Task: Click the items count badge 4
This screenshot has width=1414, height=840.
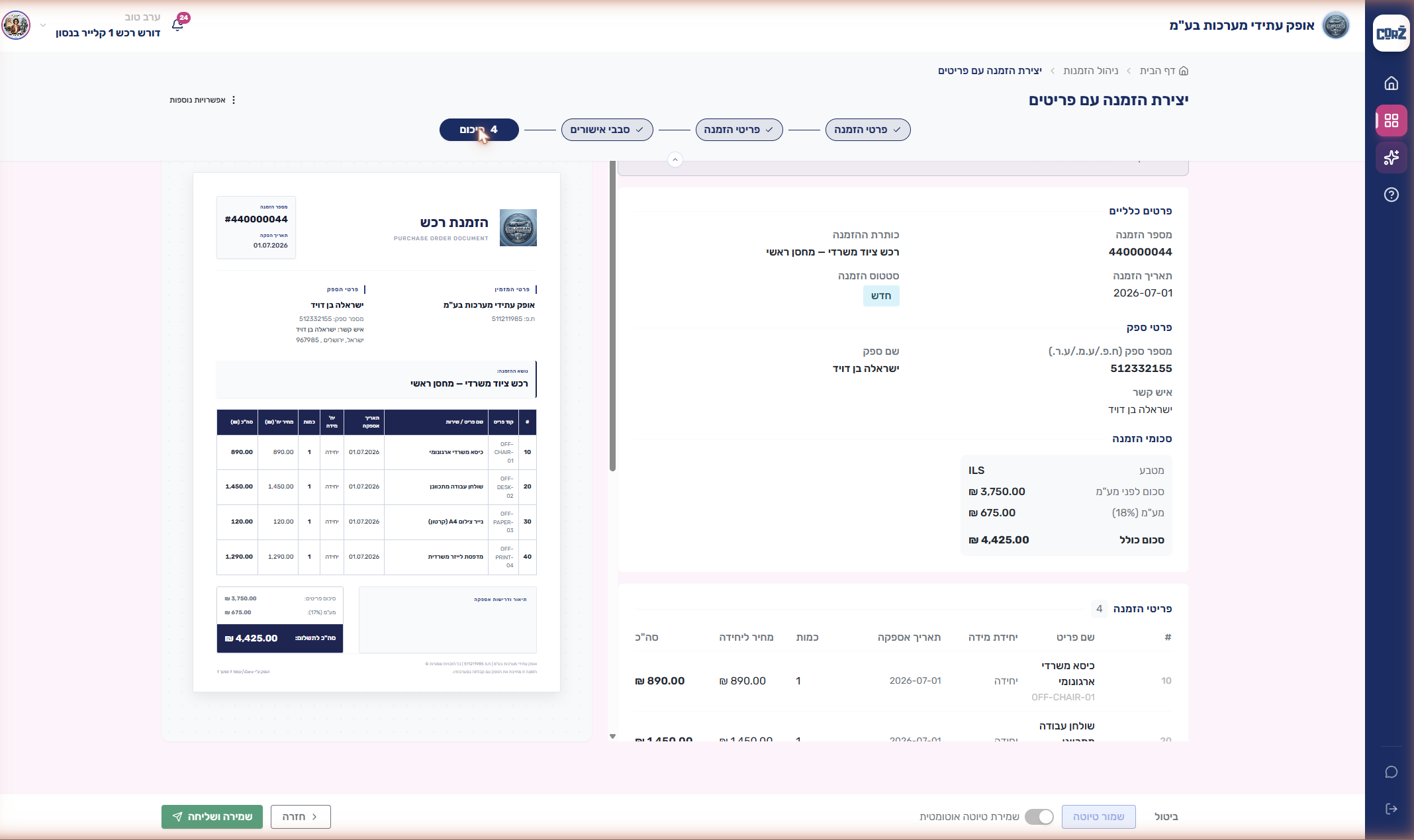Action: click(x=1099, y=609)
